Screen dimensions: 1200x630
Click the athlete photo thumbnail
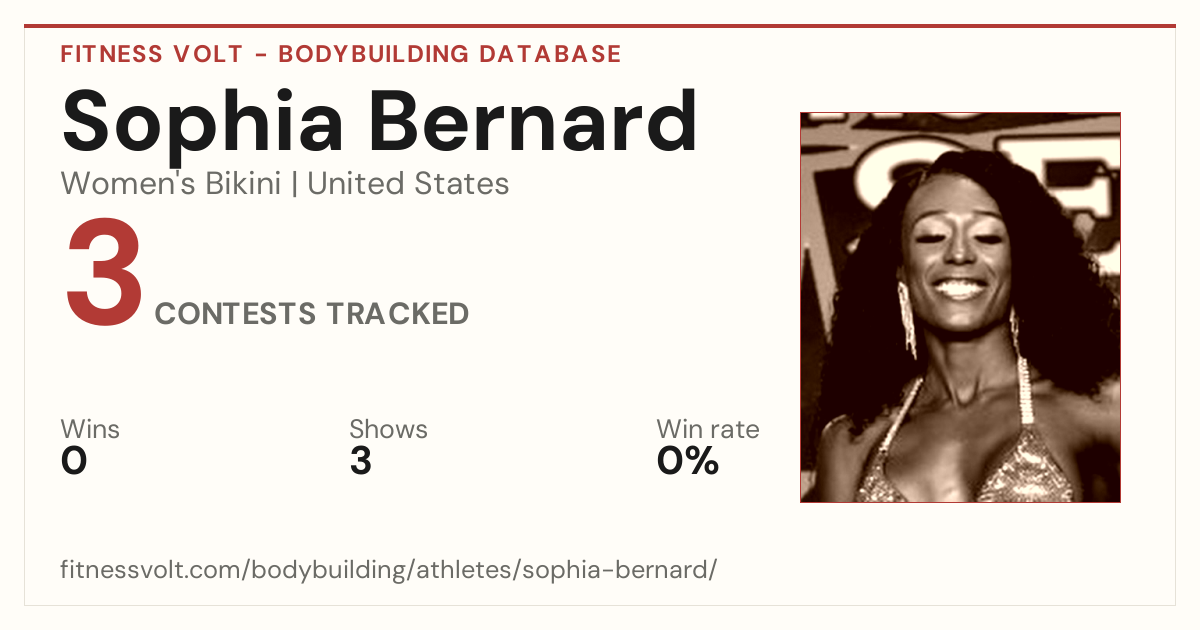(960, 307)
